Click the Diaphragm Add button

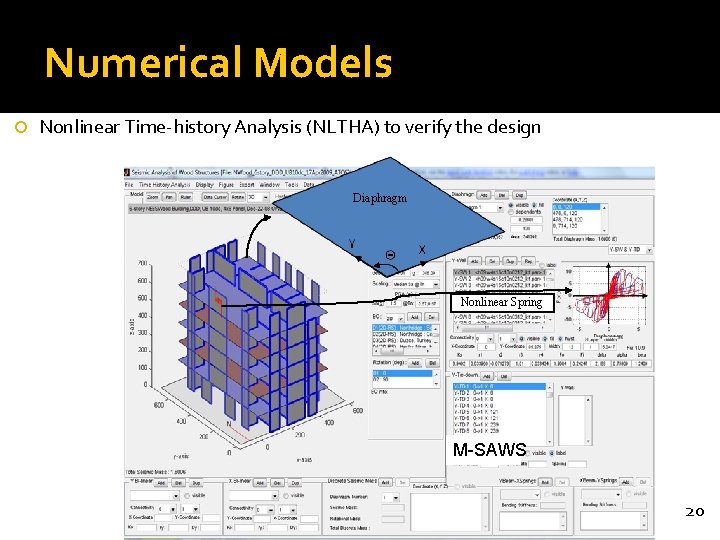(x=484, y=195)
